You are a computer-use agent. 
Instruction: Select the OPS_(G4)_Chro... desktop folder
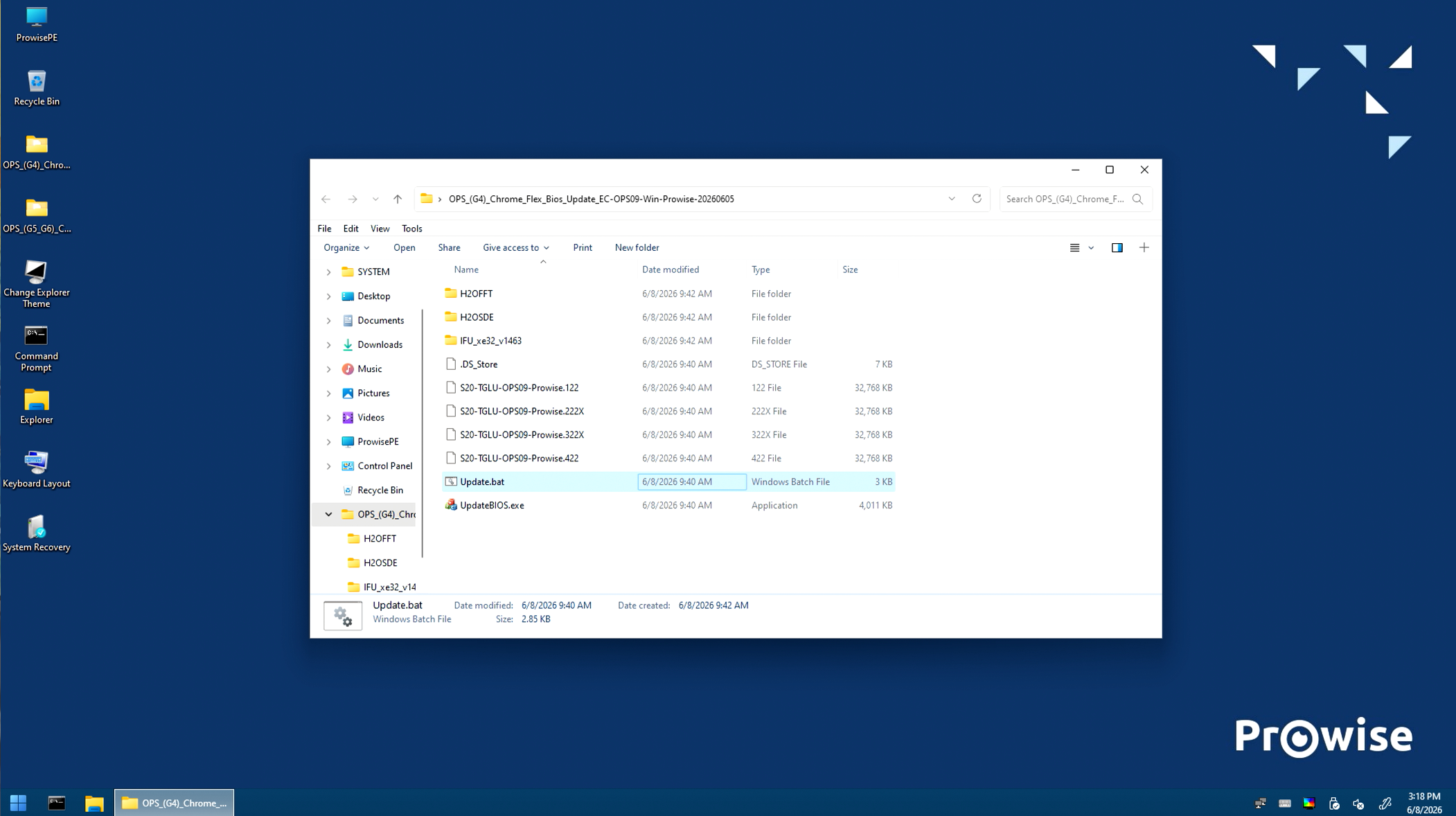click(x=36, y=152)
